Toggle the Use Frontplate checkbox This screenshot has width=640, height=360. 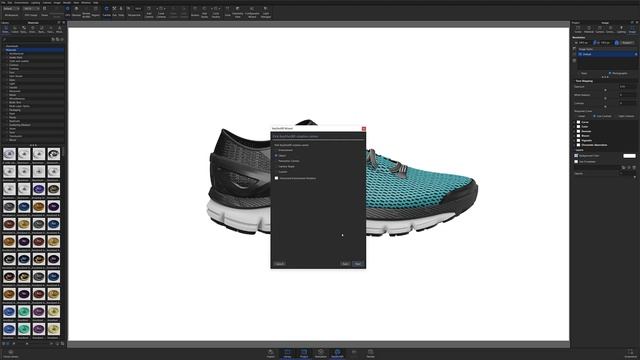(576, 162)
